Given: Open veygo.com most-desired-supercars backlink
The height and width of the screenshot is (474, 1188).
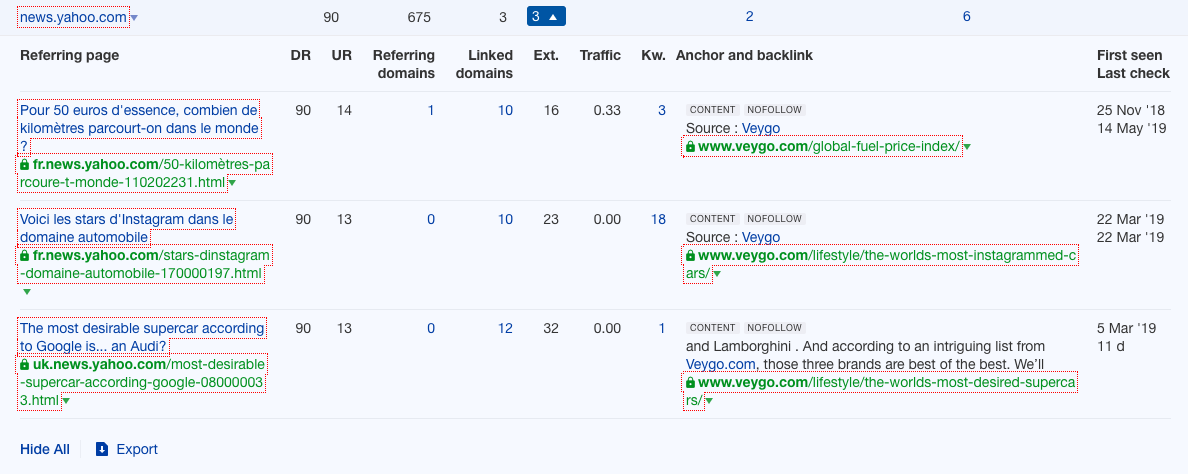Looking at the screenshot, I should tap(880, 391).
